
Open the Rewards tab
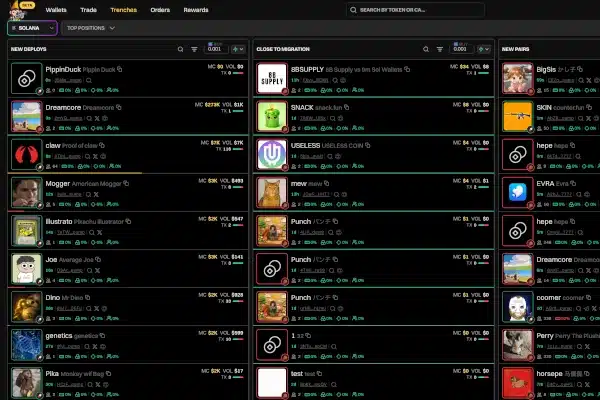click(198, 9)
